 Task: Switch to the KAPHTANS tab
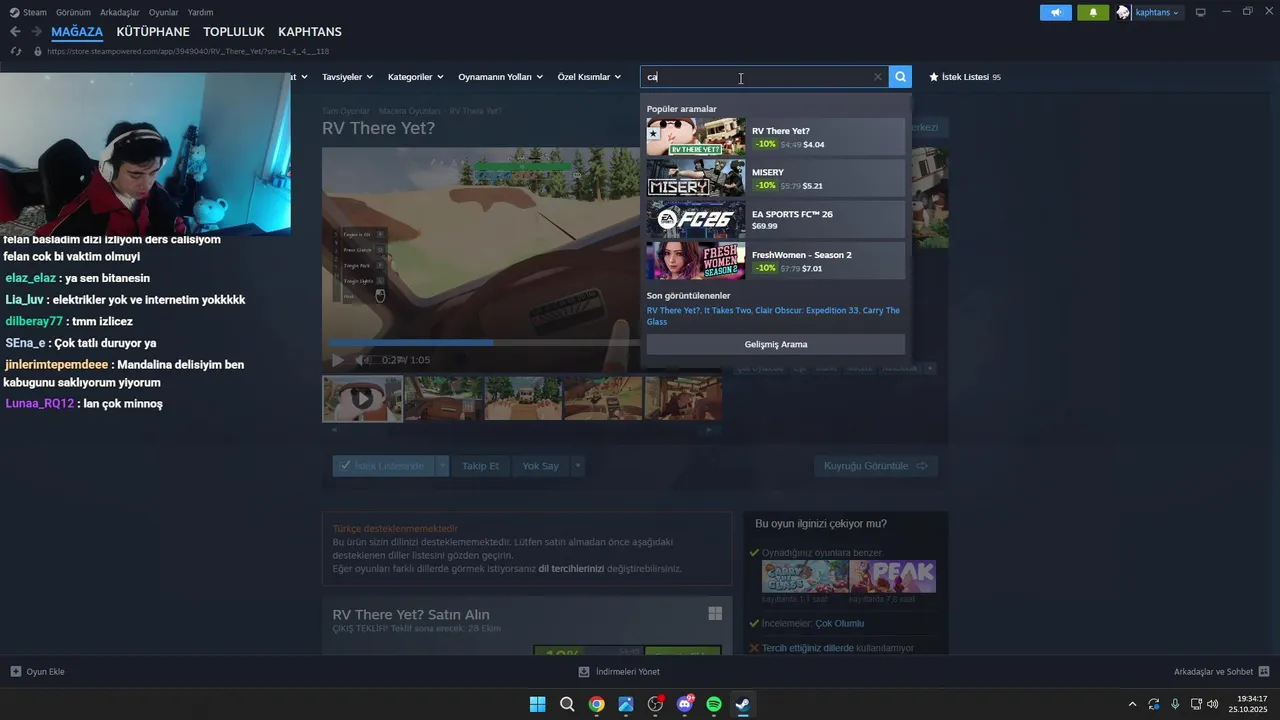point(310,32)
